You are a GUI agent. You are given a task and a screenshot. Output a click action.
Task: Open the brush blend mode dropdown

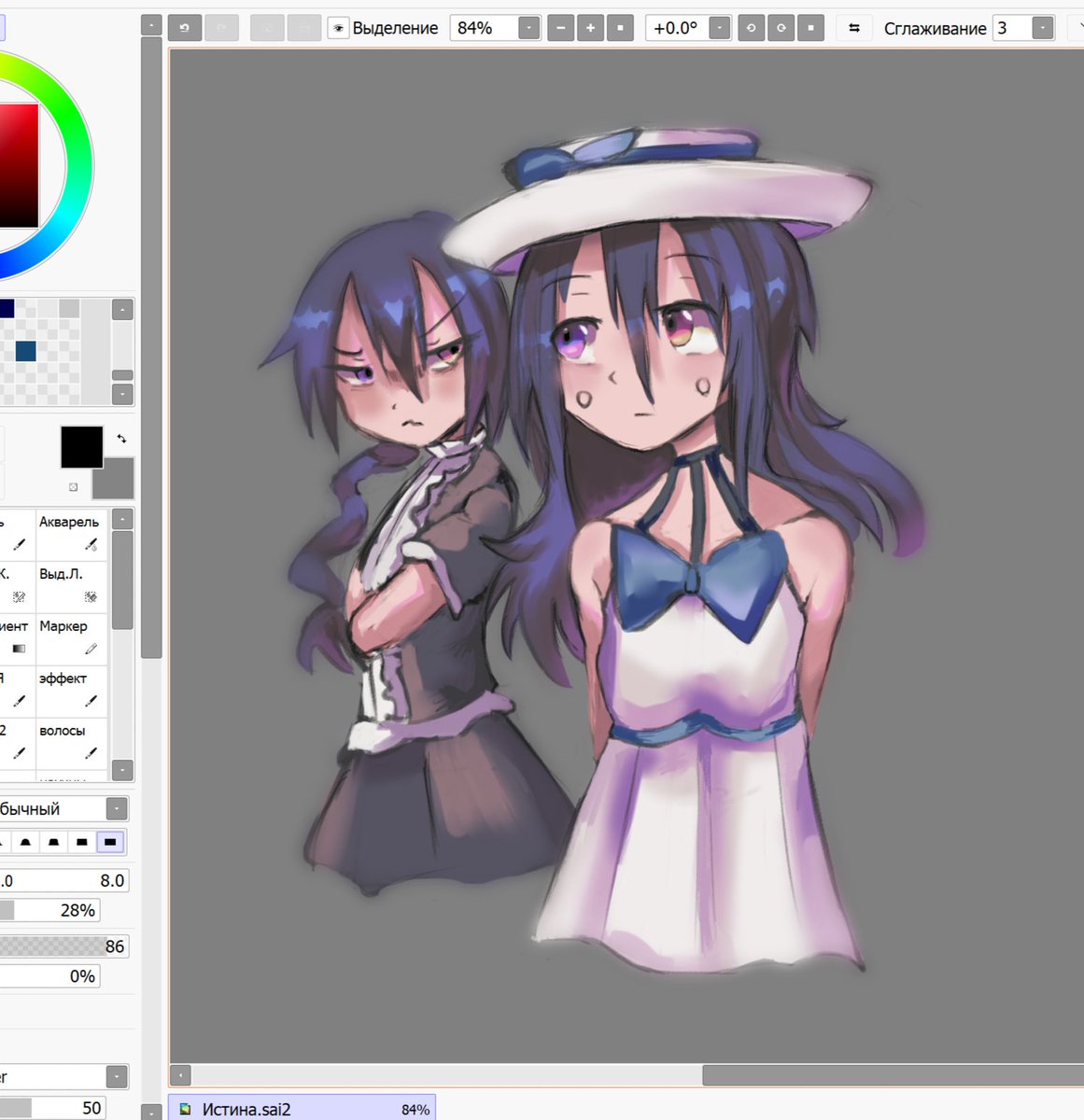pos(117,809)
